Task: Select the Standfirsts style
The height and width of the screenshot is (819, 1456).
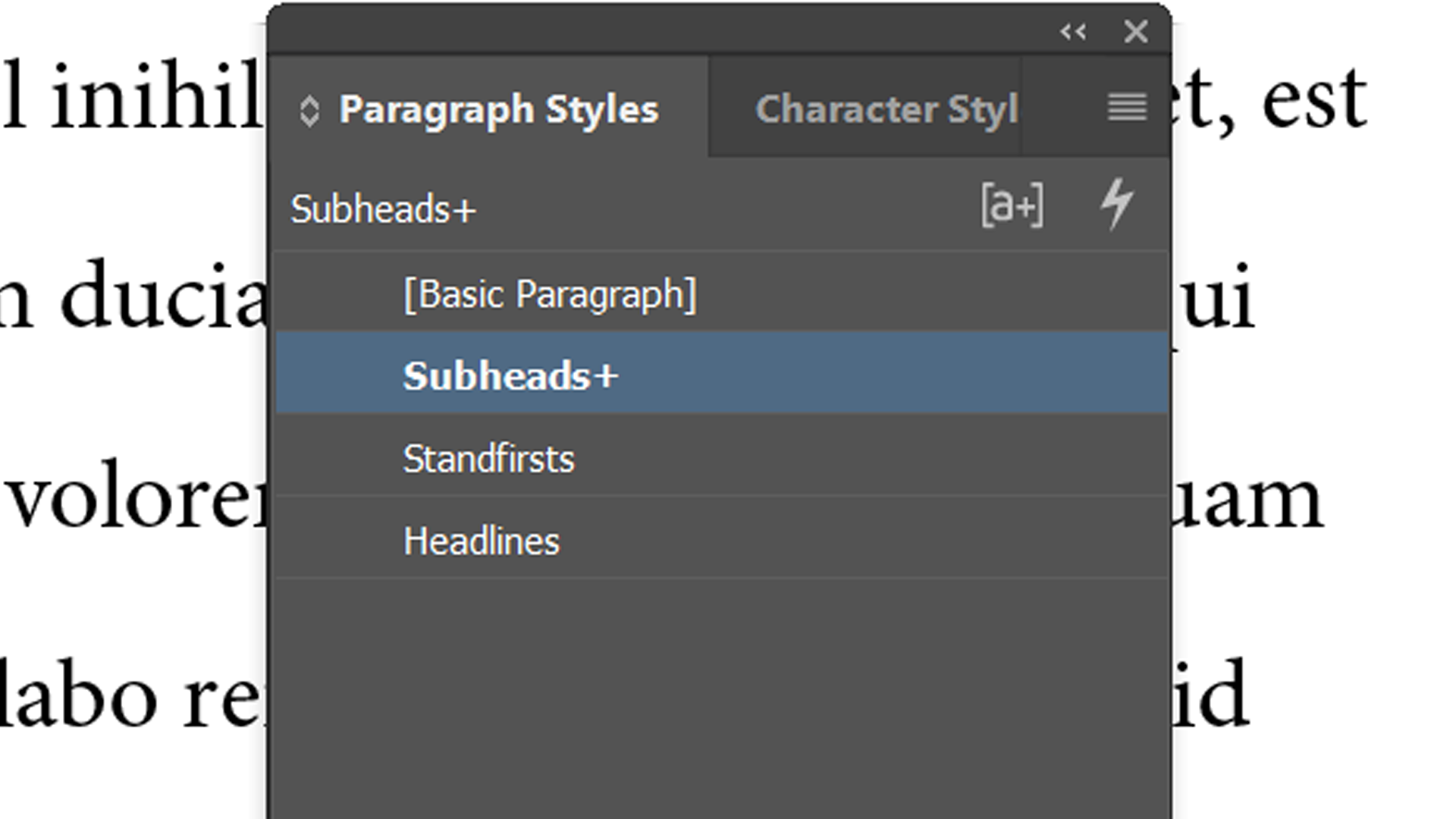Action: [x=489, y=457]
